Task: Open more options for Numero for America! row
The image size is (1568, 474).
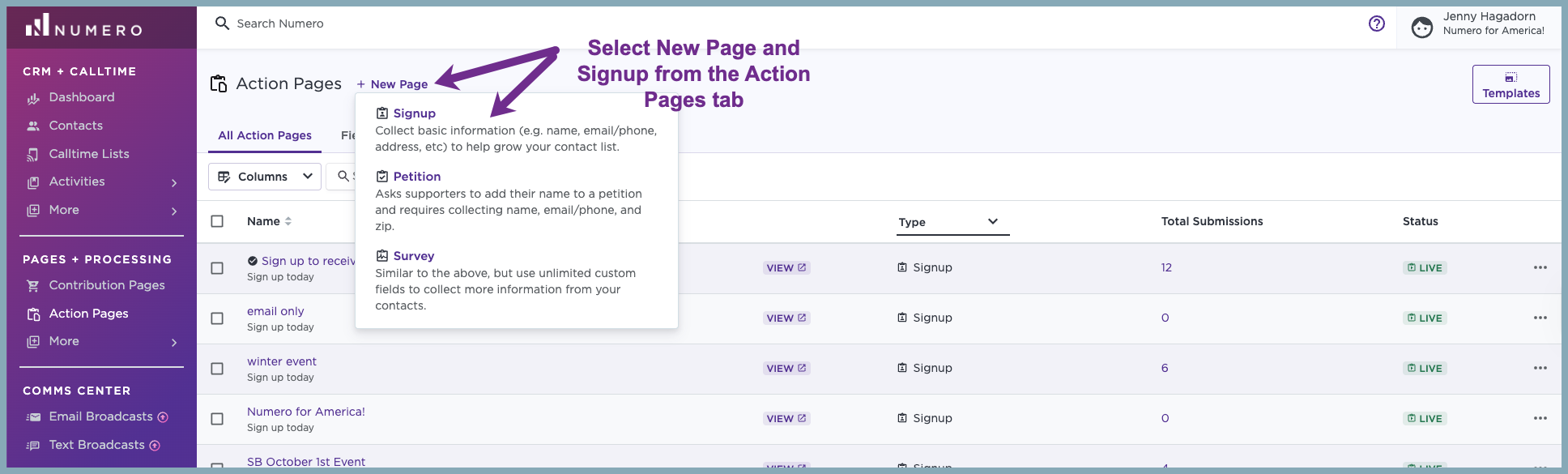Action: coord(1540,418)
